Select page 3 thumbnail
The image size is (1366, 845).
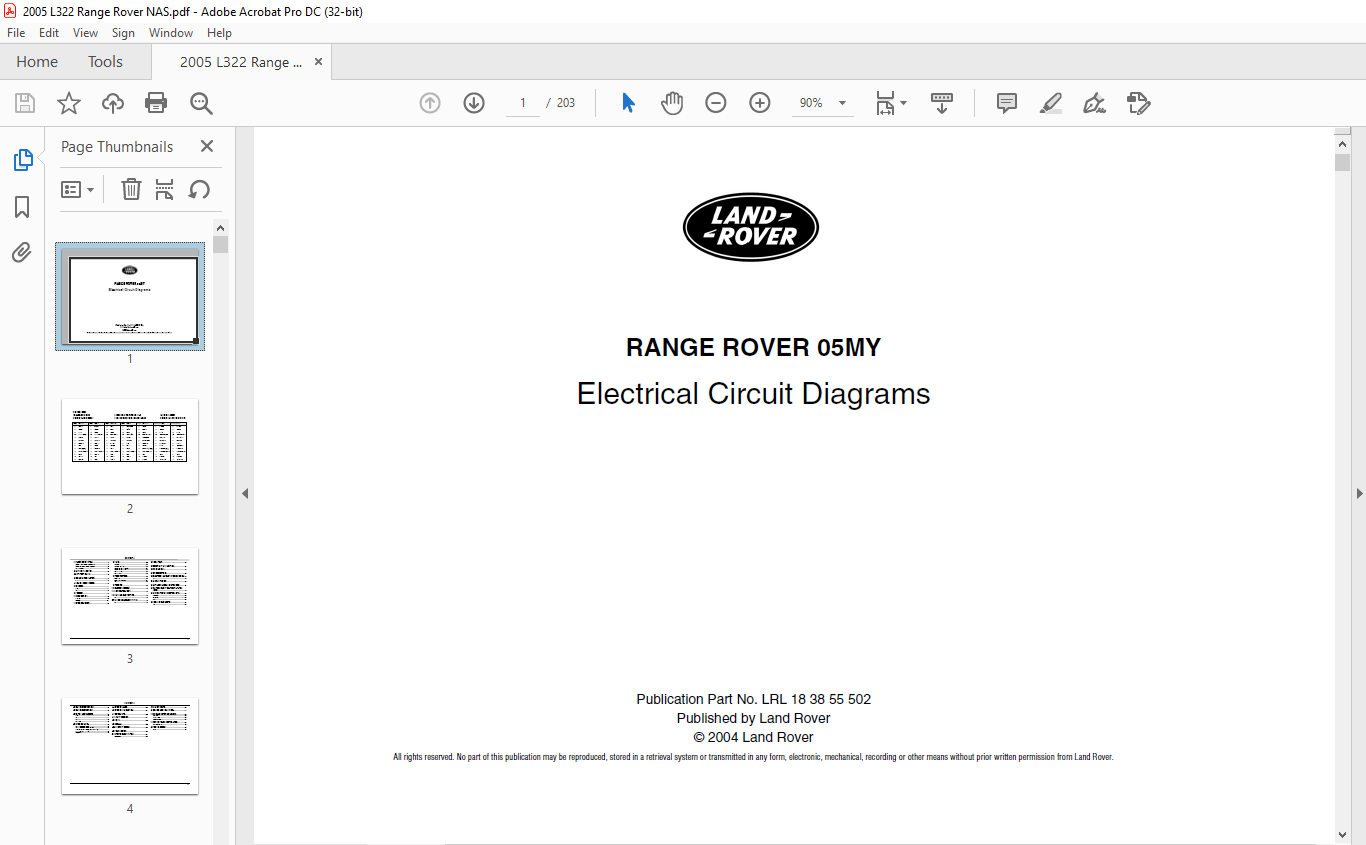(130, 596)
